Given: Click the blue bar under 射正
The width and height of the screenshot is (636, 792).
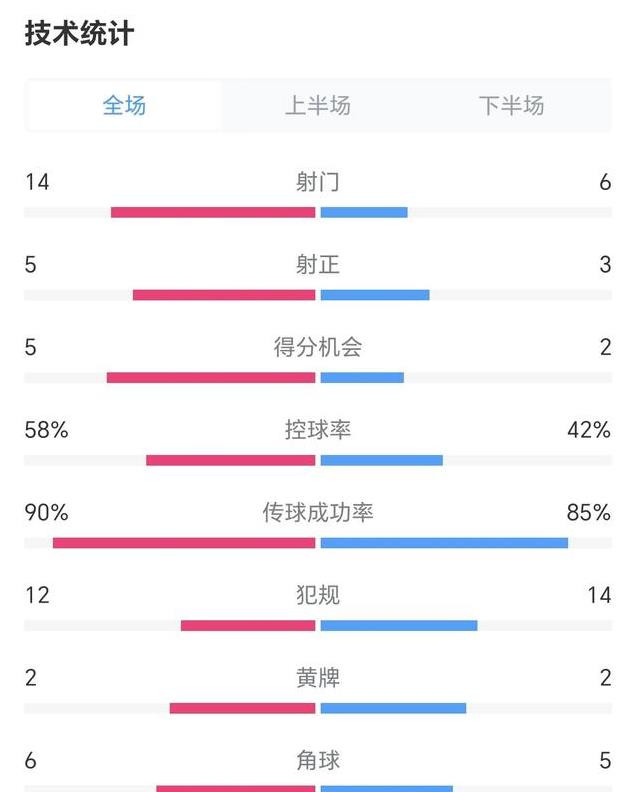Looking at the screenshot, I should click(375, 295).
